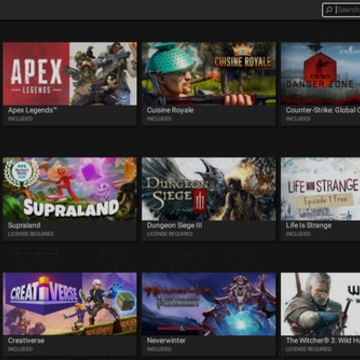Click the 'Apex Legends™' title text
Screen dimensions: 360x360
[32, 110]
